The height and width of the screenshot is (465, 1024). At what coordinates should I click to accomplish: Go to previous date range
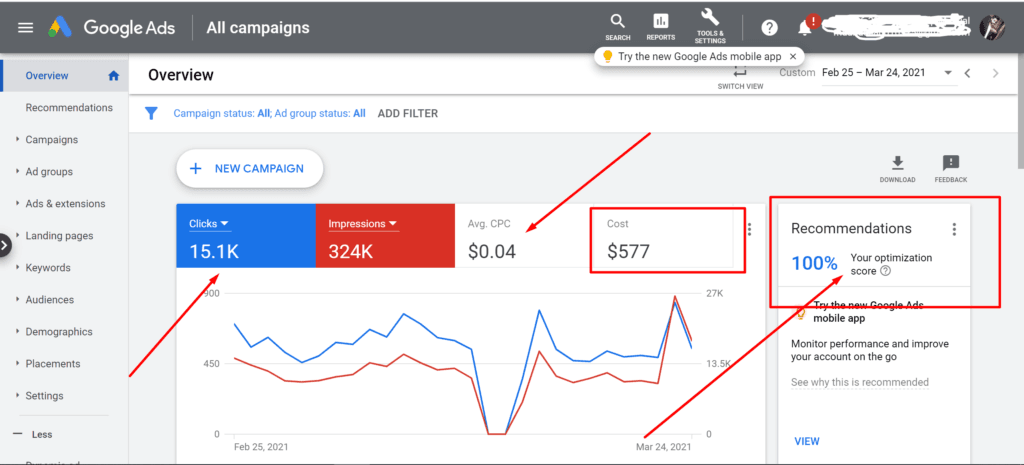(968, 73)
